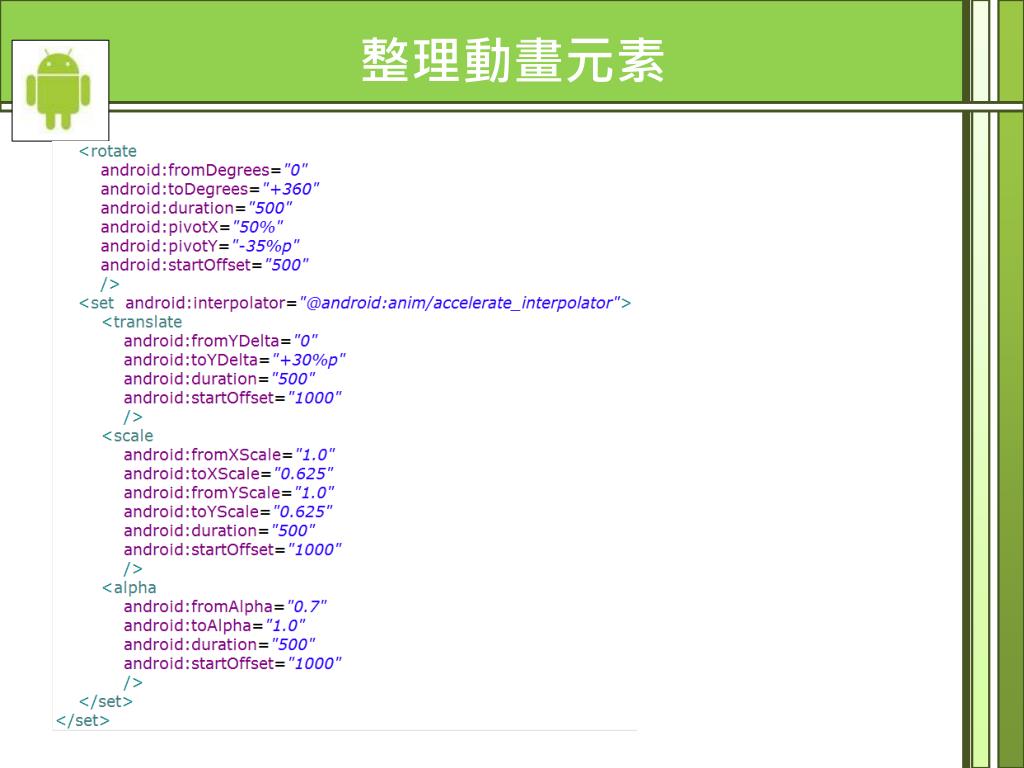Click the duration line inside the rotate block
Viewport: 1024px width, 768px height.
[x=196, y=208]
